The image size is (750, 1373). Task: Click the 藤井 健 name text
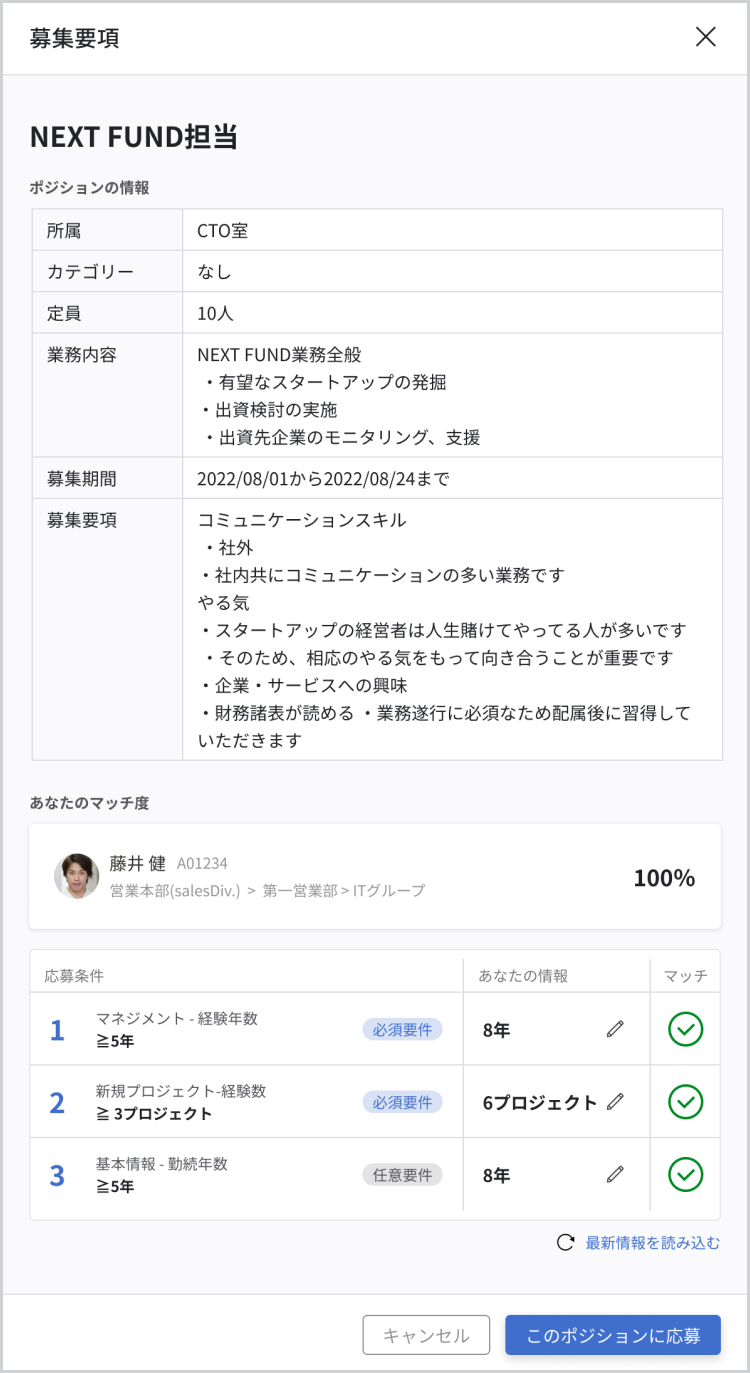(x=138, y=863)
